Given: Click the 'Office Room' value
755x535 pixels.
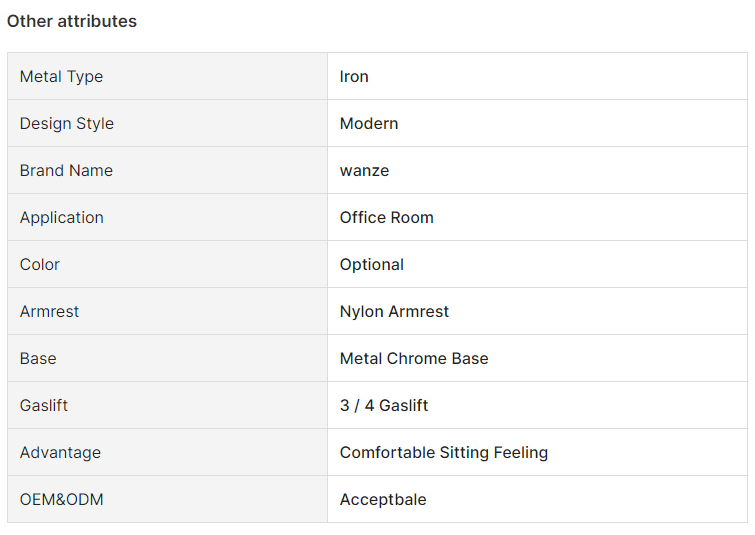Looking at the screenshot, I should click(x=387, y=218).
